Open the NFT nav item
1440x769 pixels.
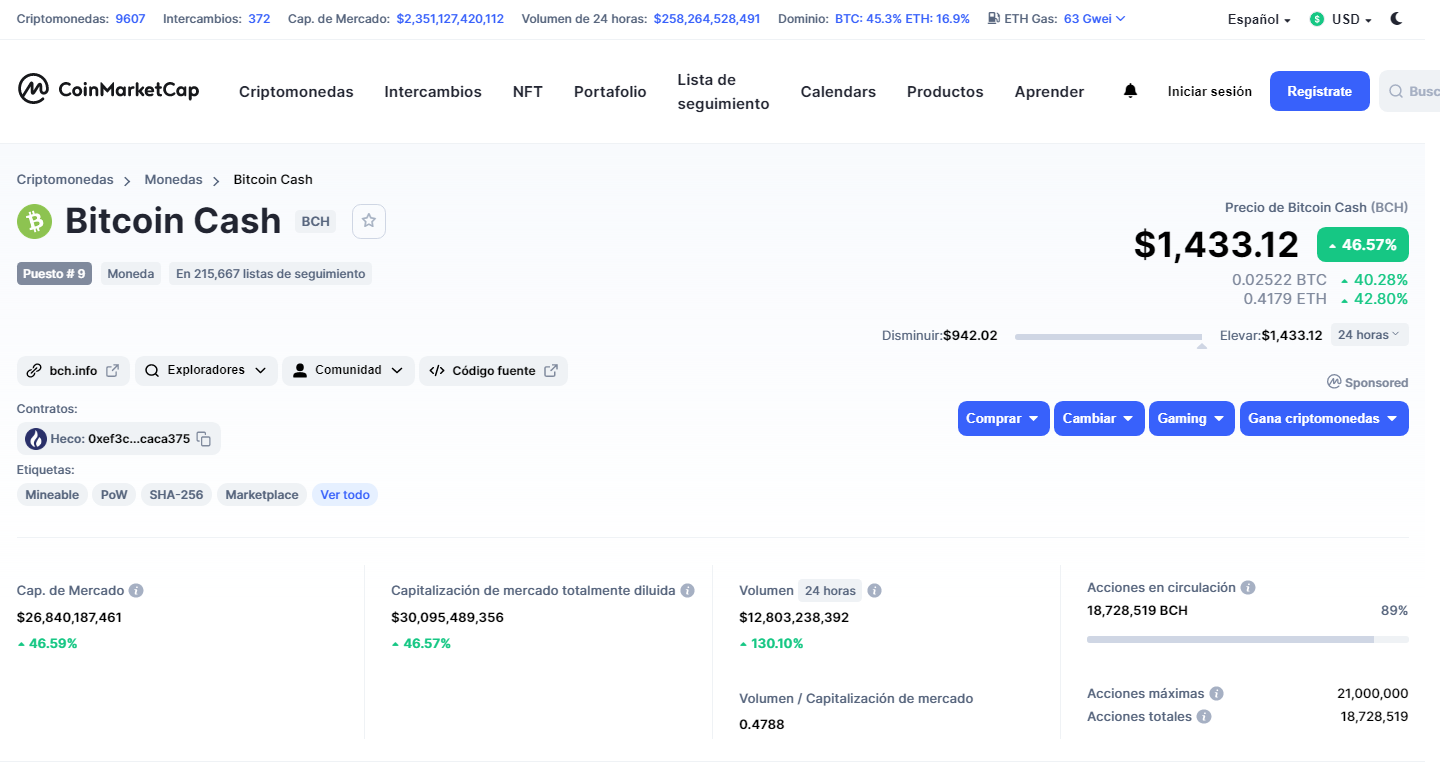coord(528,91)
